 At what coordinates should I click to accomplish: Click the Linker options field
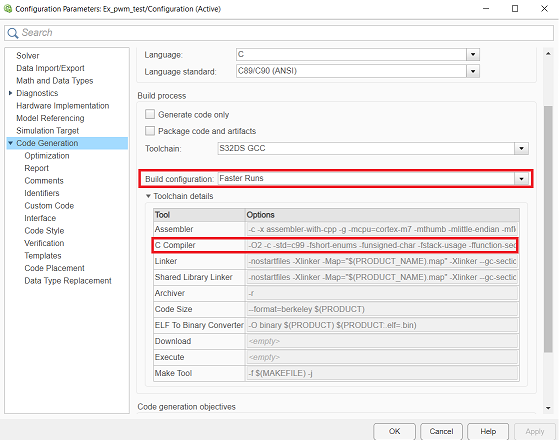[x=382, y=261]
